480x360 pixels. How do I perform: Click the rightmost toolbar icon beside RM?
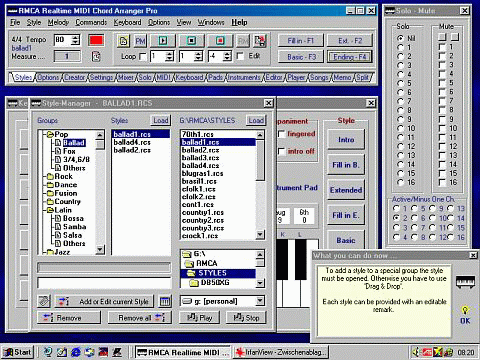point(260,41)
